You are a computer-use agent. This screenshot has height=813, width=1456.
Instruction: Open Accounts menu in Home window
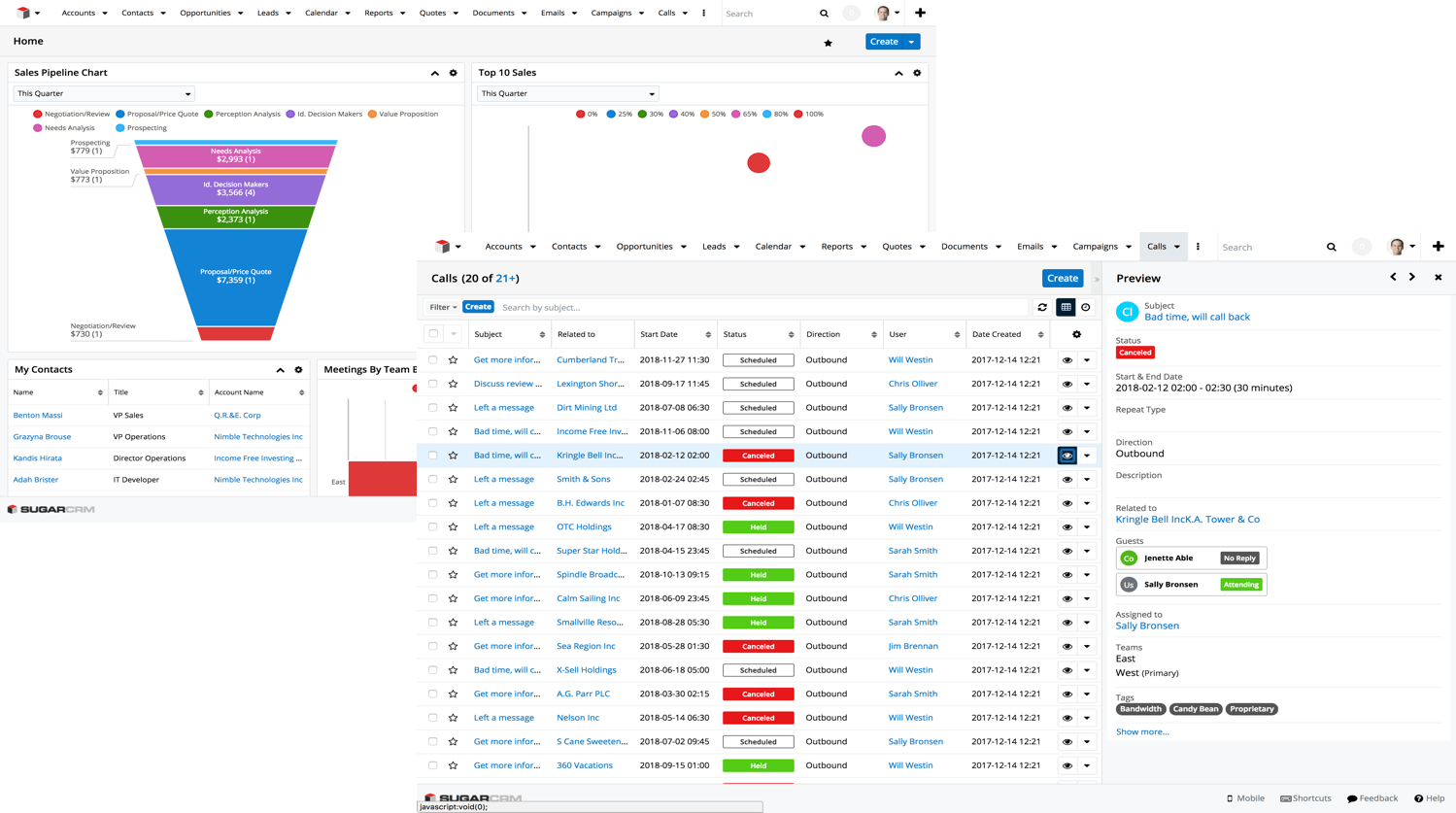(x=85, y=14)
